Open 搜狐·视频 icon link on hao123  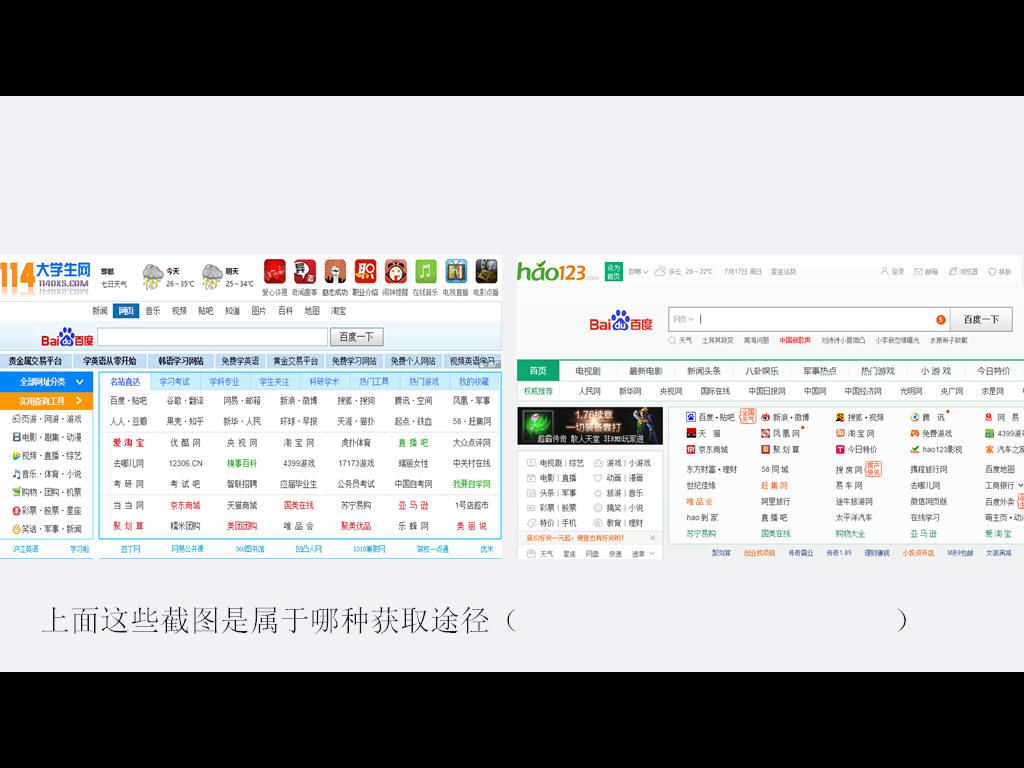tap(859, 417)
